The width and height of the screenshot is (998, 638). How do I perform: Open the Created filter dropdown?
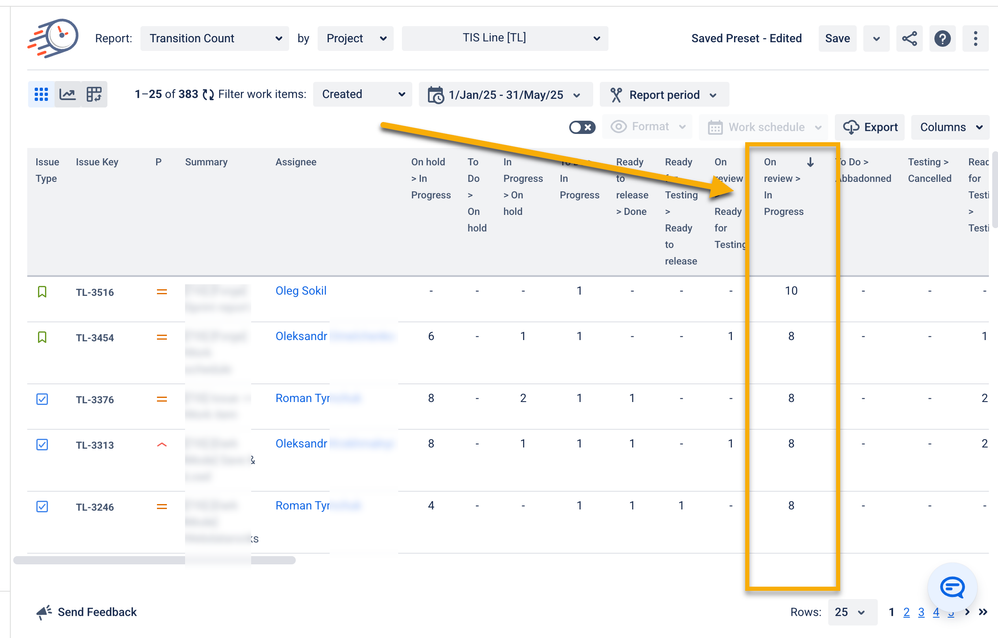click(x=362, y=94)
